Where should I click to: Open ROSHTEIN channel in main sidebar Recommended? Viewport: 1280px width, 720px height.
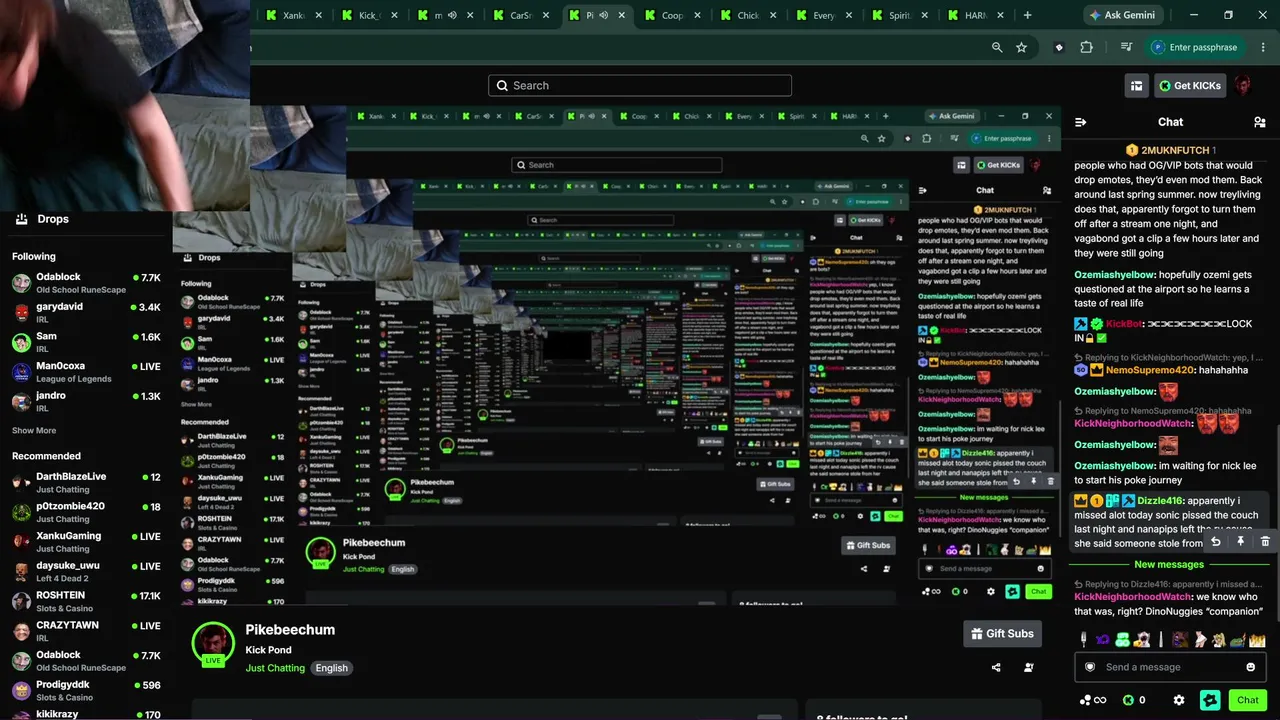click(86, 601)
